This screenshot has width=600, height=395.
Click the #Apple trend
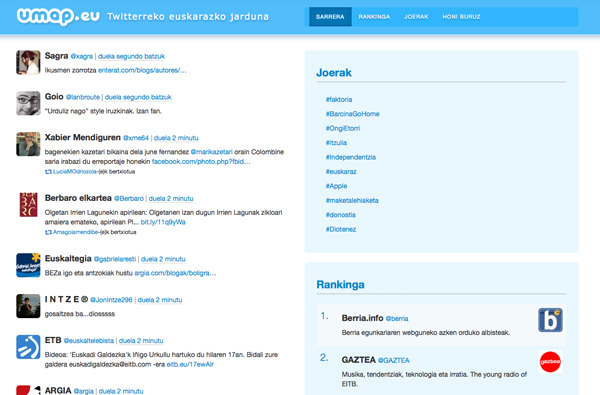pos(336,186)
